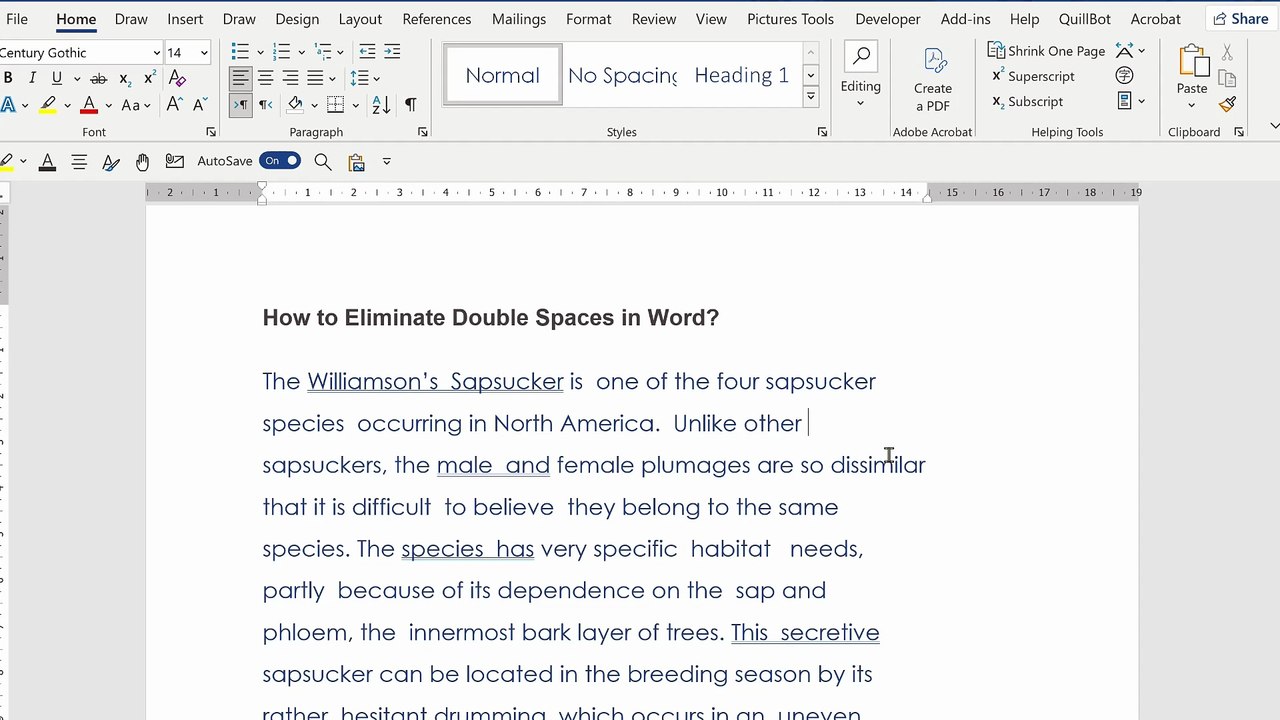Click the Shrink One Page button
This screenshot has width=1280, height=720.
coord(1046,51)
